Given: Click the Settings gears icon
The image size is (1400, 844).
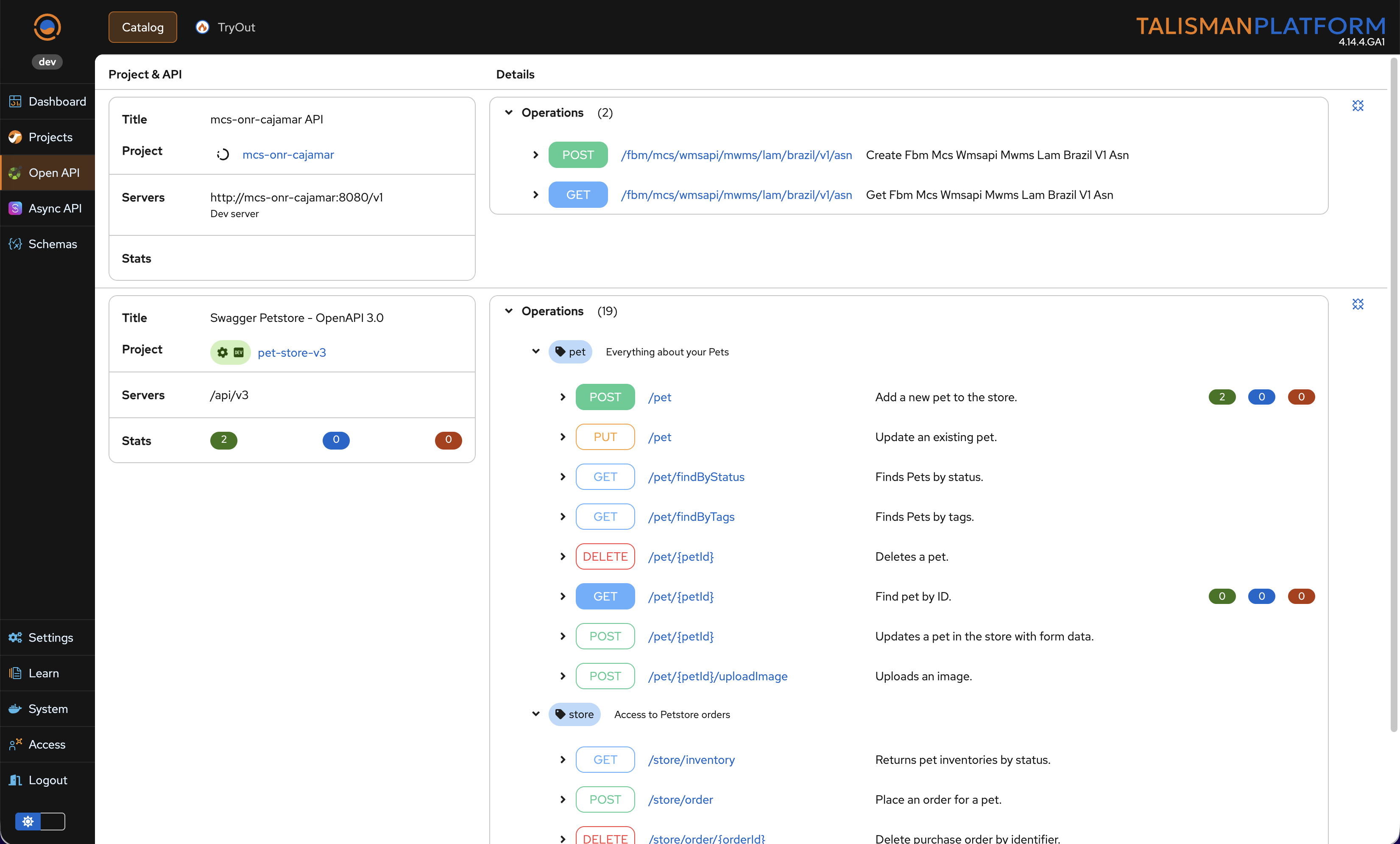Looking at the screenshot, I should pyautogui.click(x=15, y=638).
